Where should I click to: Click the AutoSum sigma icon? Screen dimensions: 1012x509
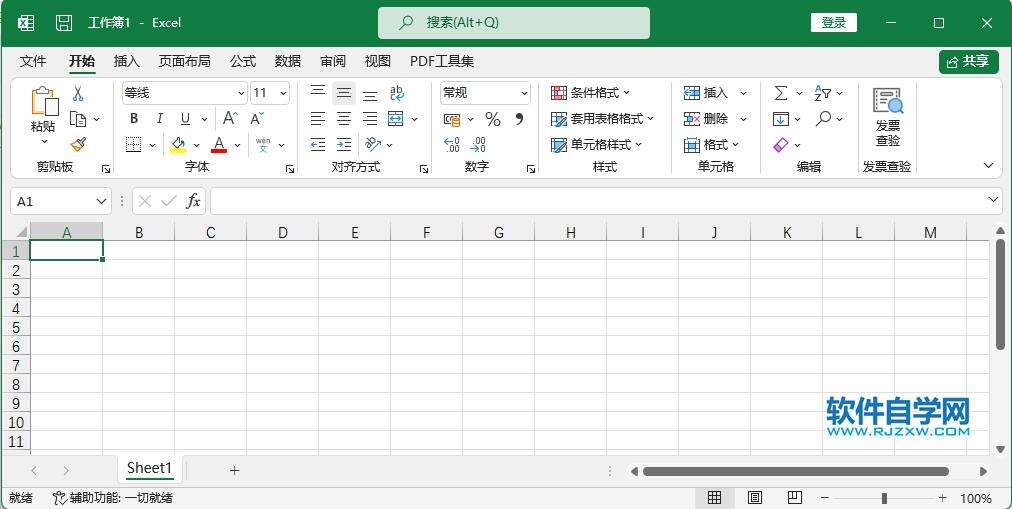click(x=781, y=93)
